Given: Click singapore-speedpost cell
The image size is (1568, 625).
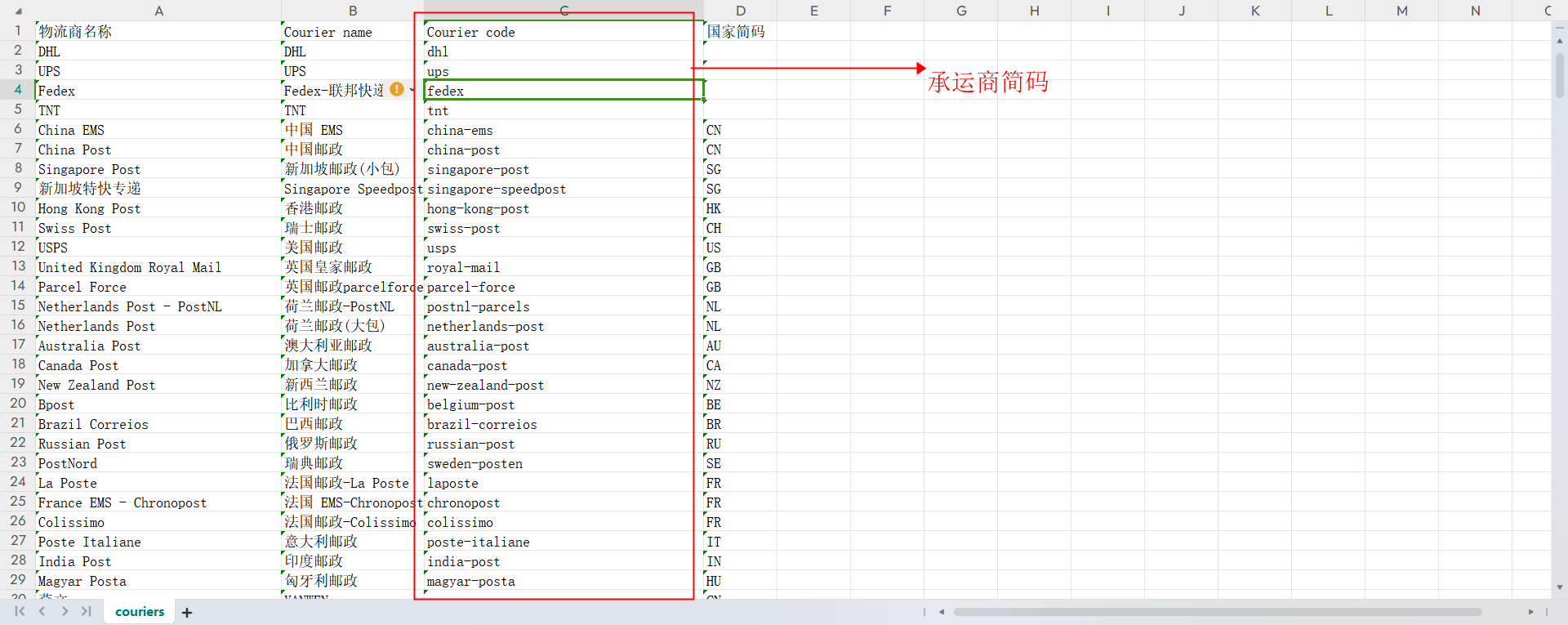Looking at the screenshot, I should click(563, 188).
